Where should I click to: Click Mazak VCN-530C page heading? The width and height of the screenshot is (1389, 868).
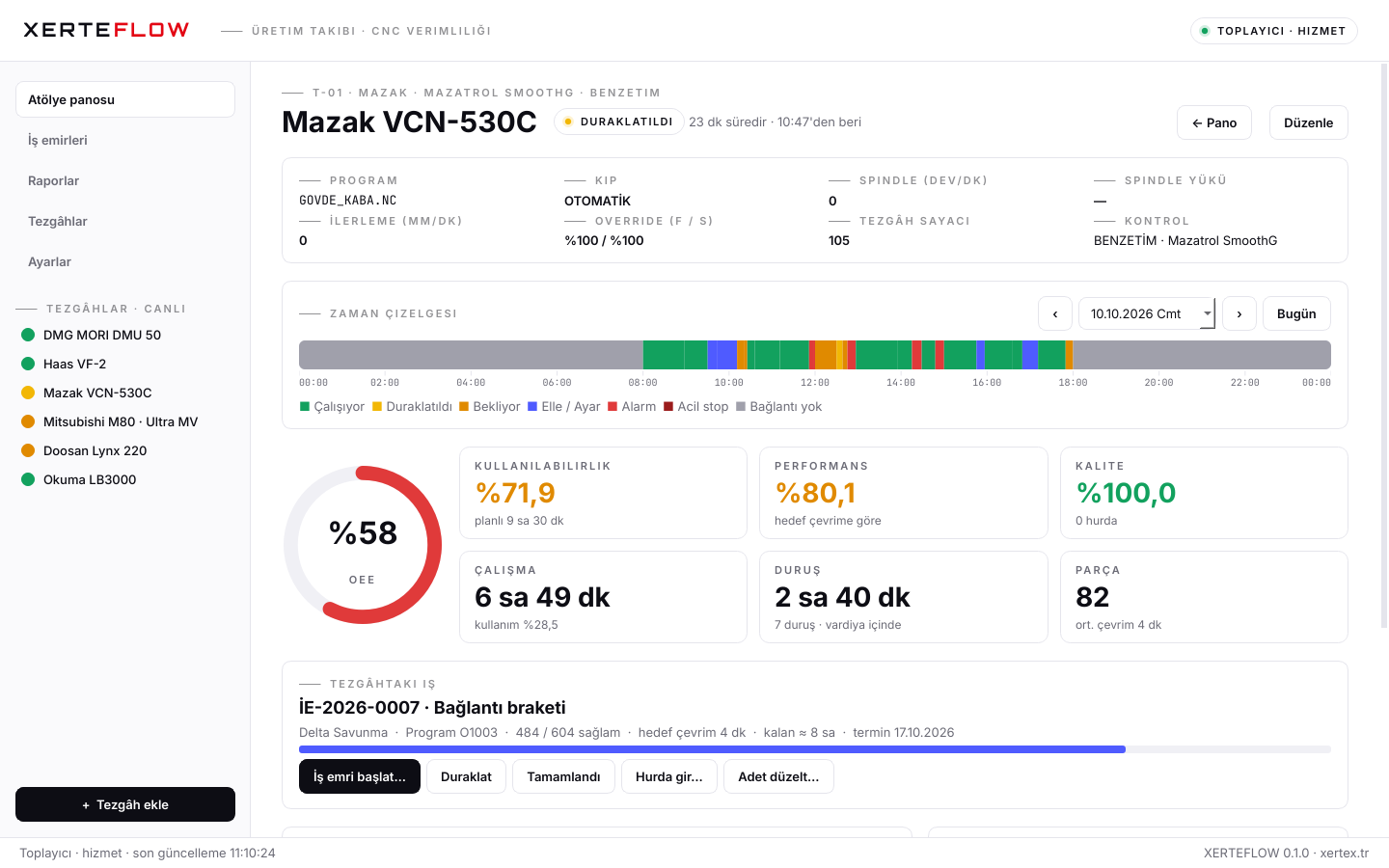(x=409, y=122)
